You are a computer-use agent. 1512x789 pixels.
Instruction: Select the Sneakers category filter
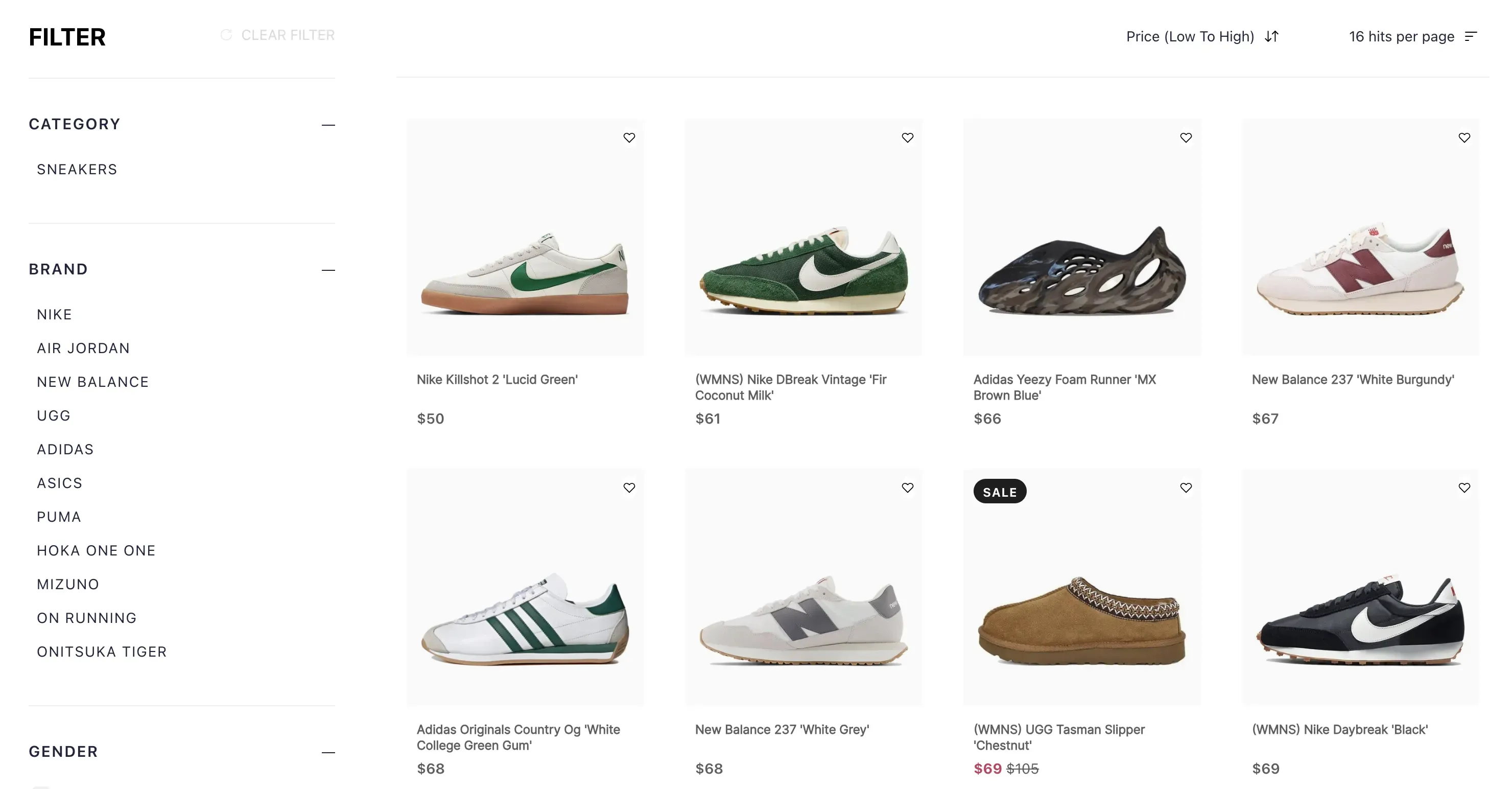tap(77, 170)
